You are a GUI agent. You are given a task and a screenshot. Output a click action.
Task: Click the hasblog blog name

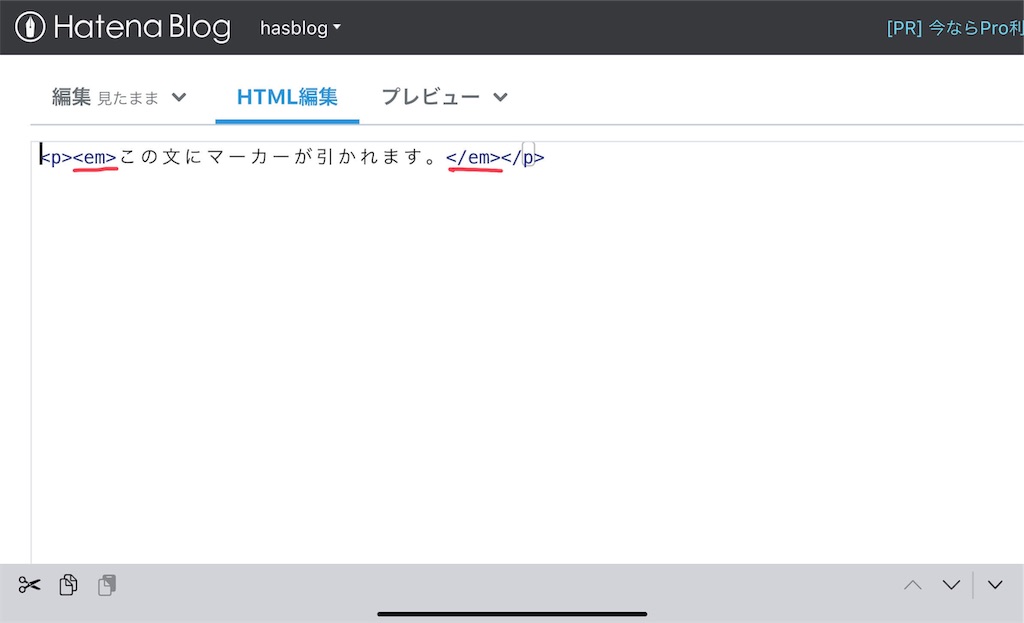tap(293, 28)
